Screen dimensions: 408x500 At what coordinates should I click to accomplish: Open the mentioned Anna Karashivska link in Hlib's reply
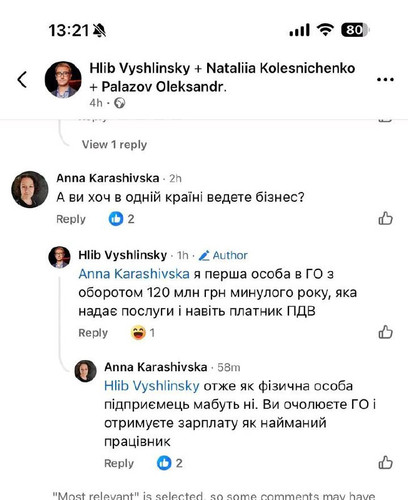(134, 274)
